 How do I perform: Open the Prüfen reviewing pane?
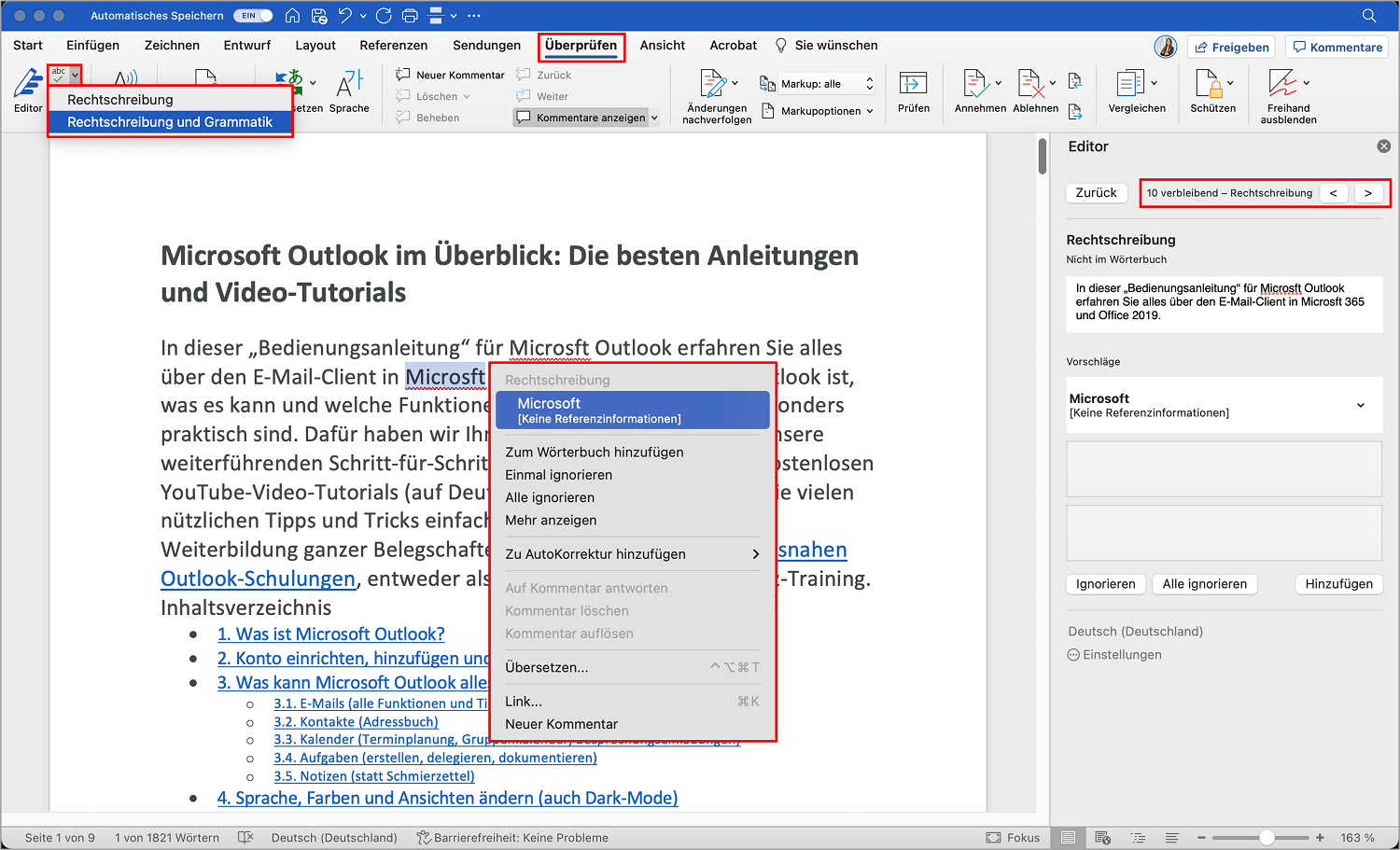914,91
